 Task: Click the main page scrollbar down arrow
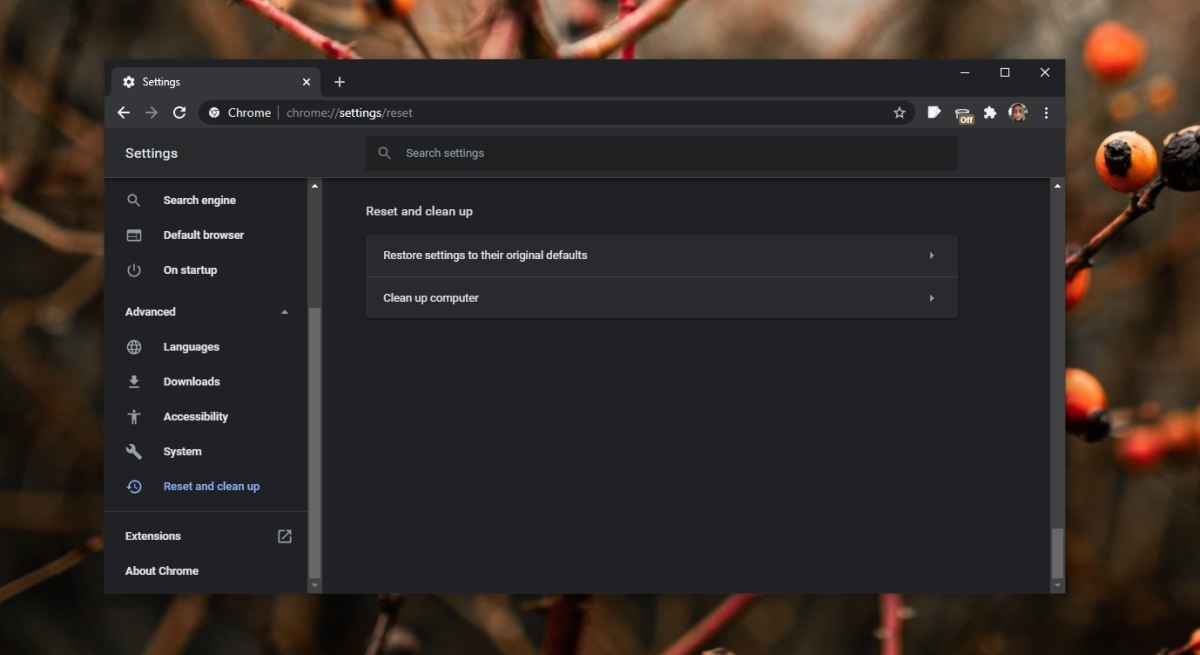[1057, 585]
